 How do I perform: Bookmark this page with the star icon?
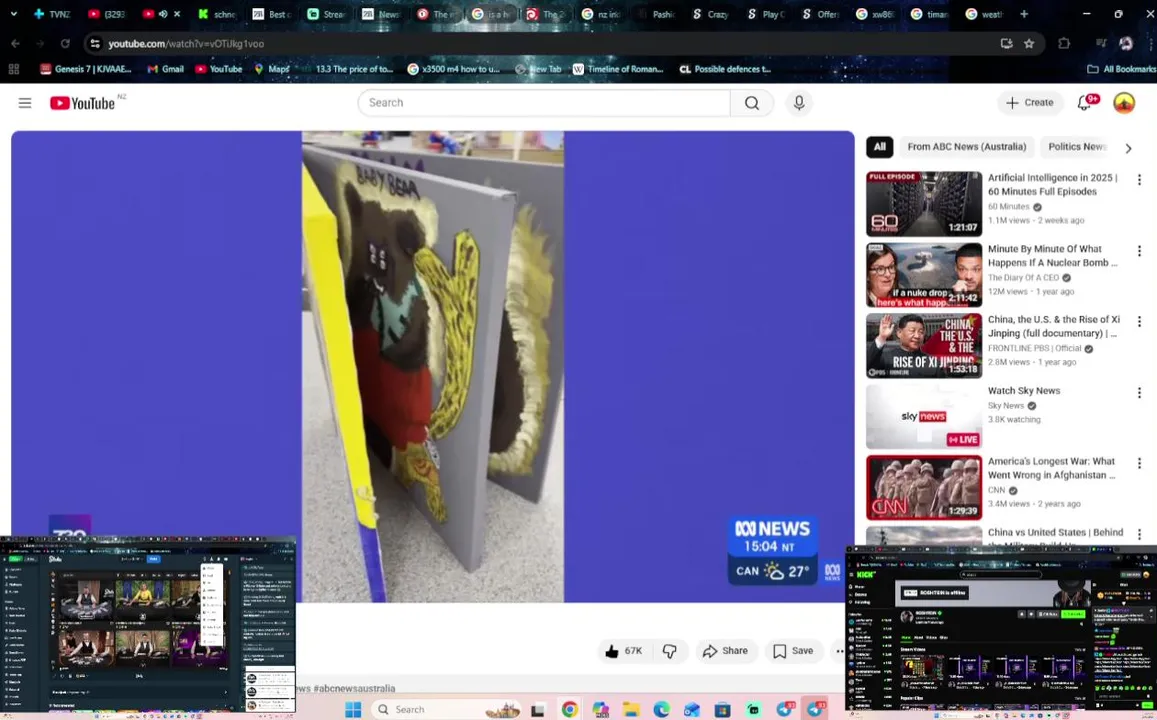coord(1029,44)
